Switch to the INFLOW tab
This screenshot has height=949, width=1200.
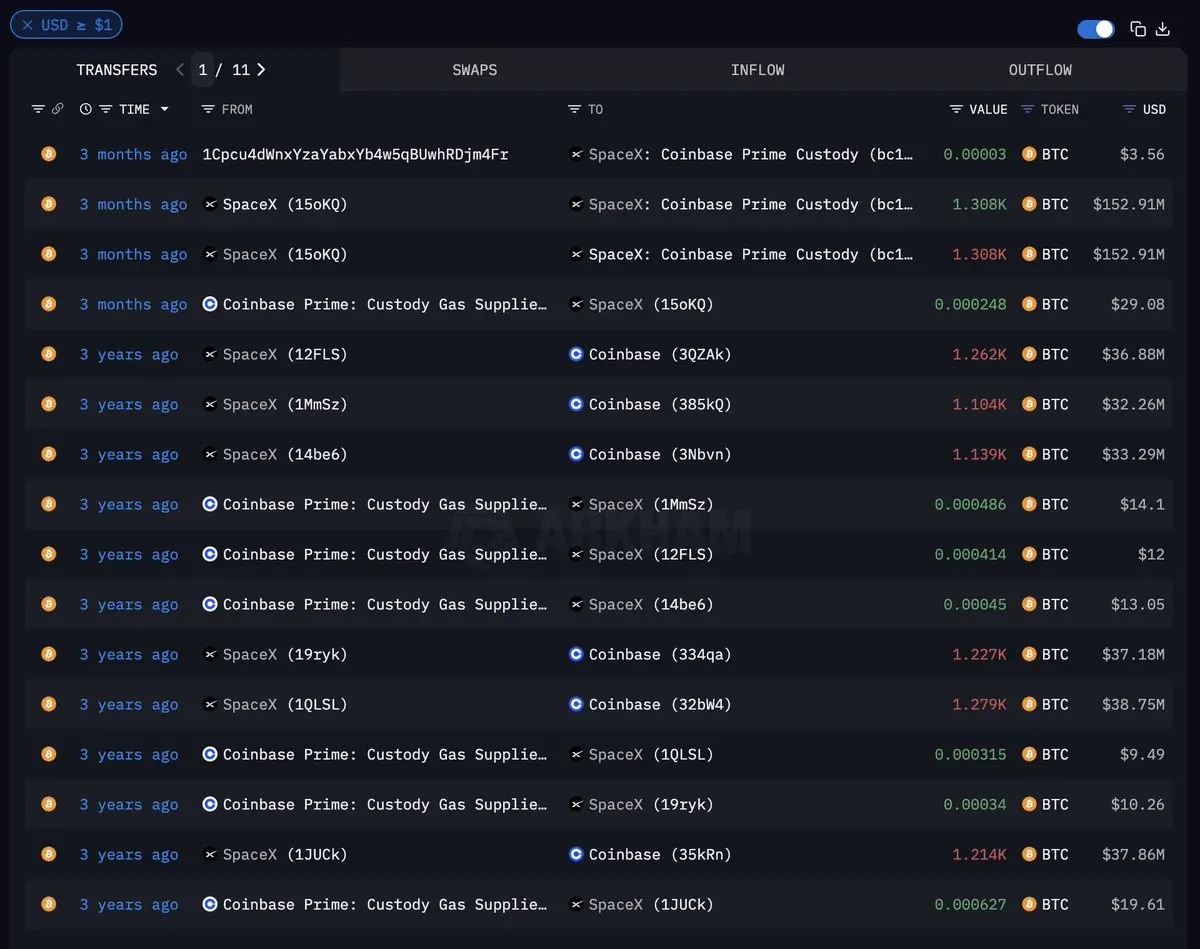[757, 70]
